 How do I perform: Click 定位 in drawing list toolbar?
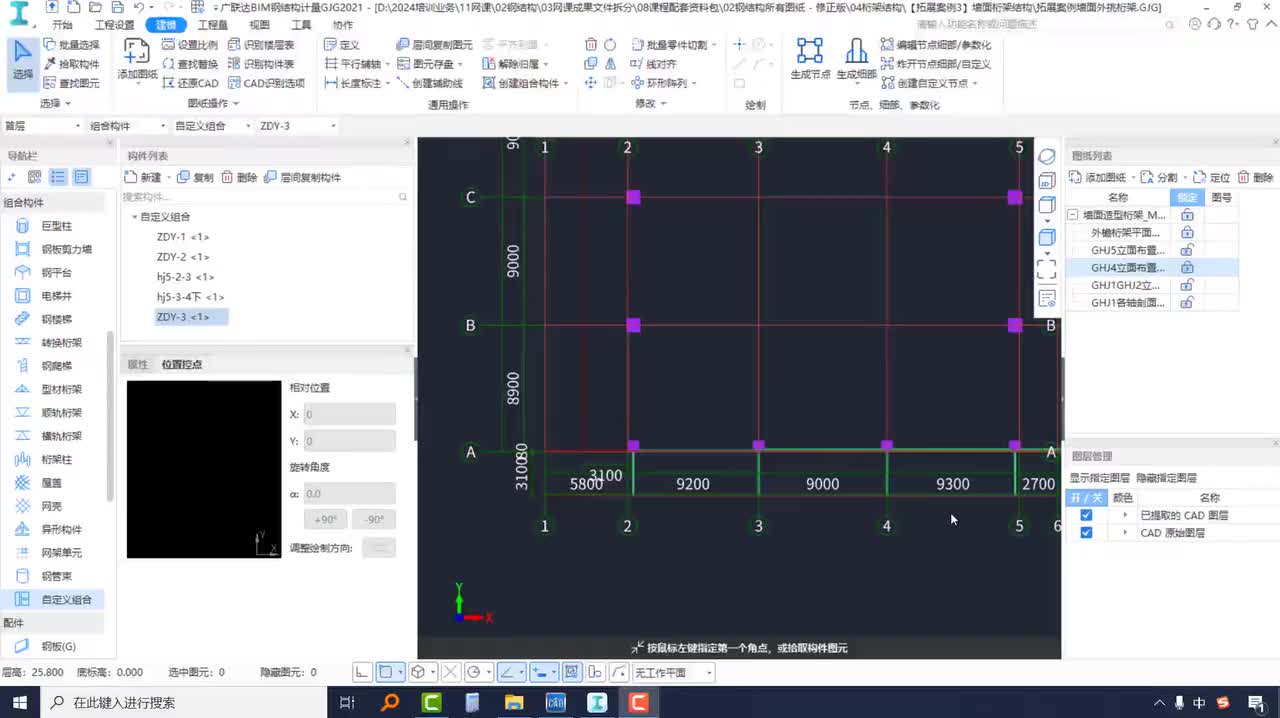pos(1213,177)
